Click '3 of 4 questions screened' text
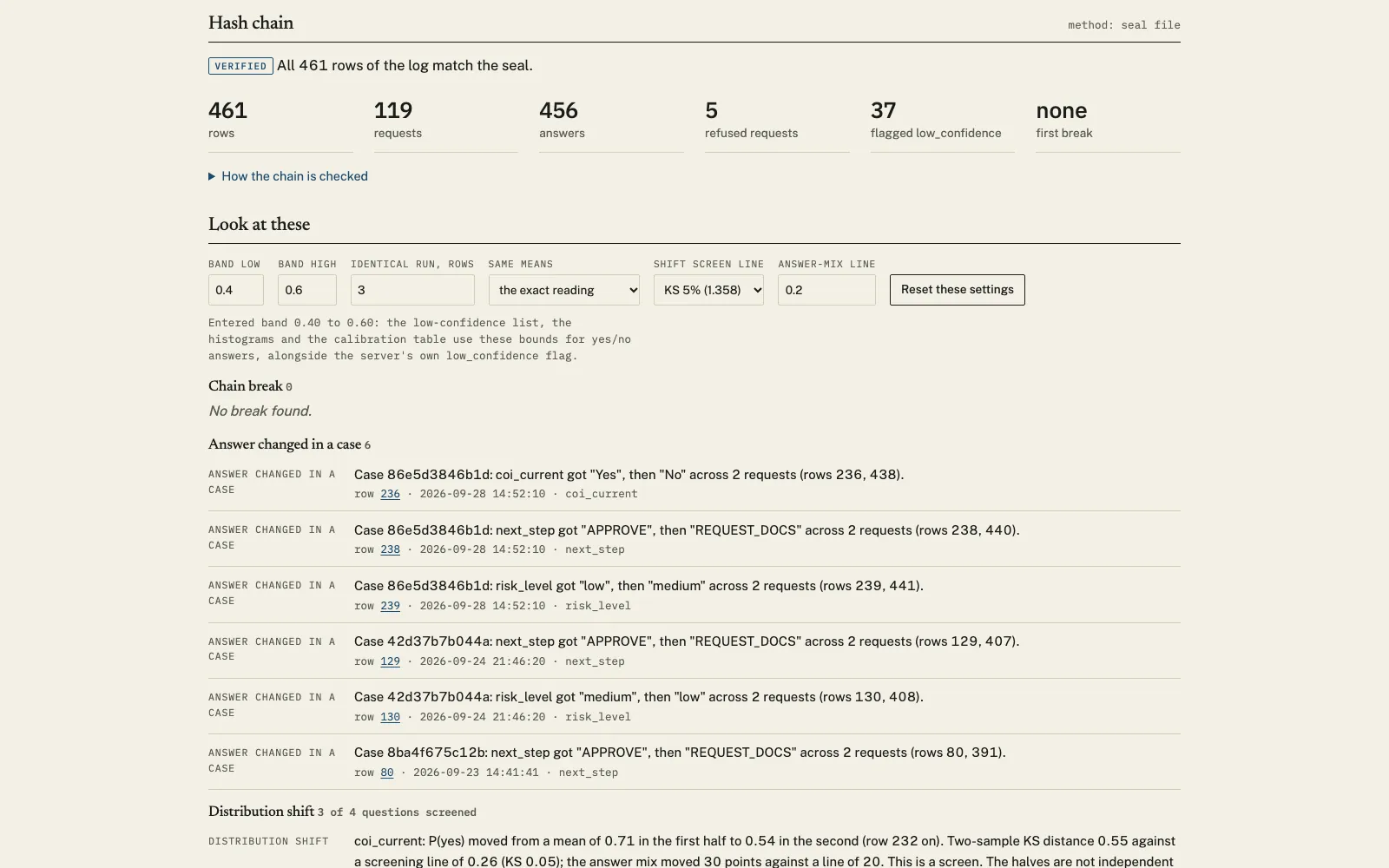Screen dimensions: 1389x868 pyautogui.click(x=397, y=812)
